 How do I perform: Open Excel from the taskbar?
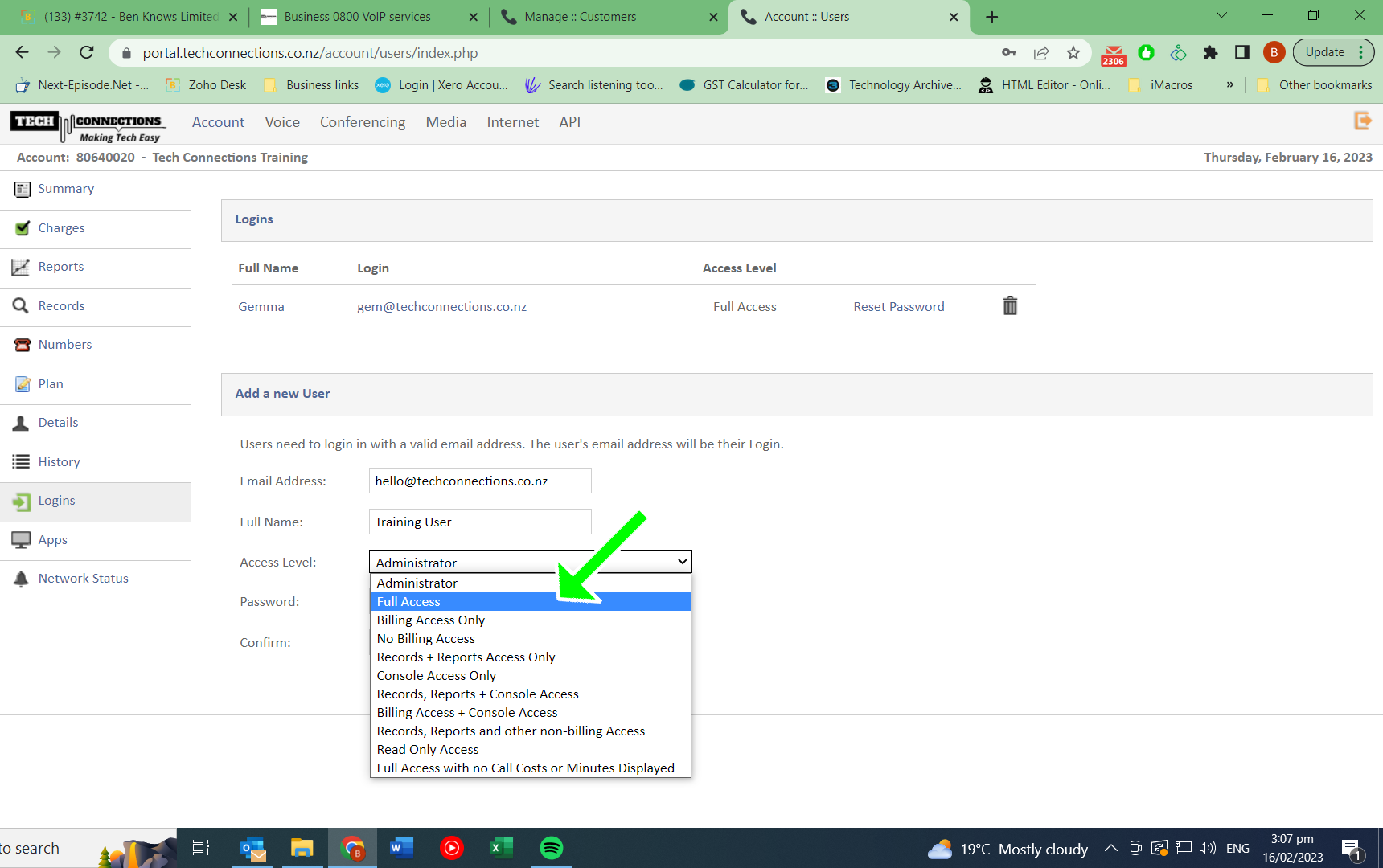502,848
